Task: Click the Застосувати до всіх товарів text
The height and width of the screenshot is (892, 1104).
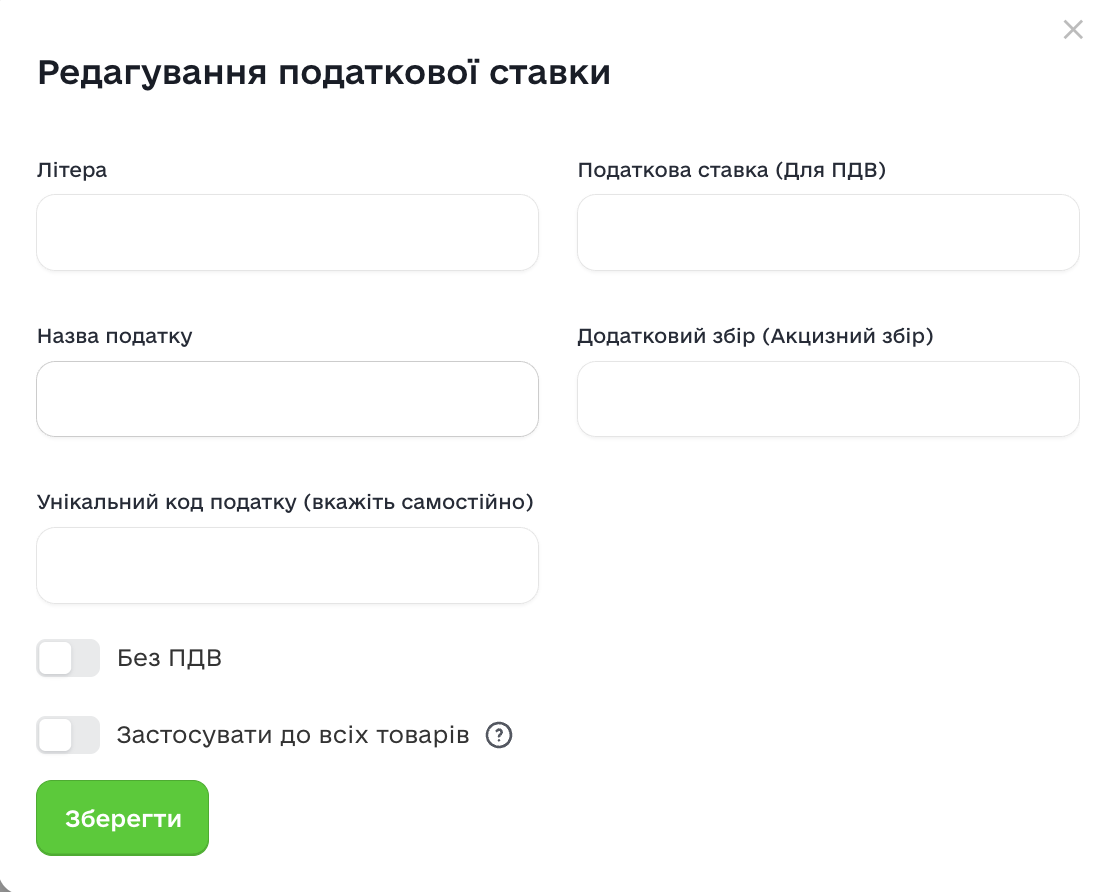Action: click(293, 736)
